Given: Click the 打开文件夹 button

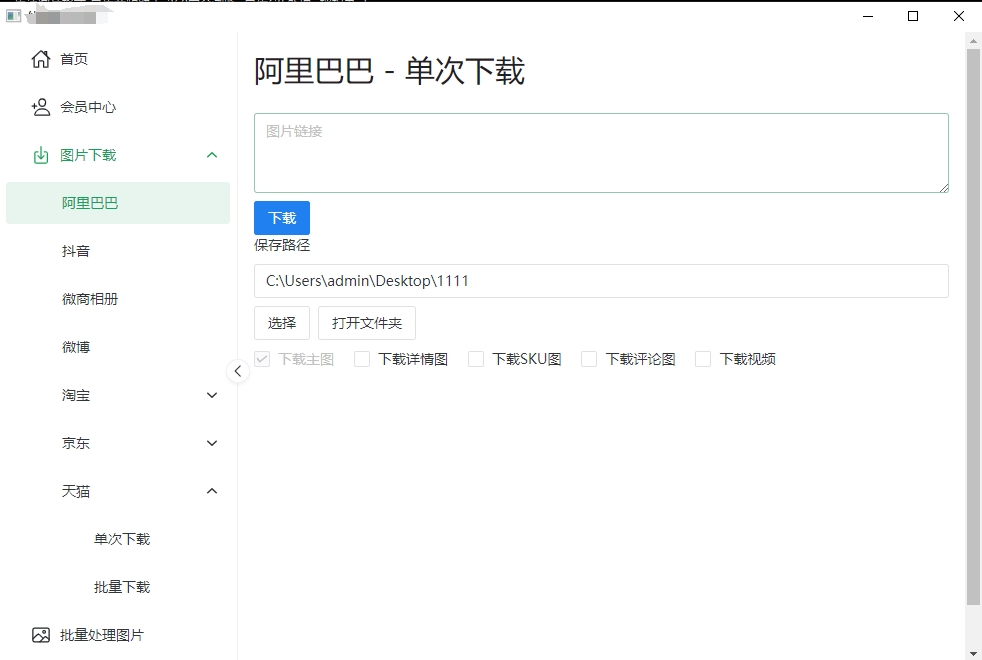Looking at the screenshot, I should click(367, 323).
